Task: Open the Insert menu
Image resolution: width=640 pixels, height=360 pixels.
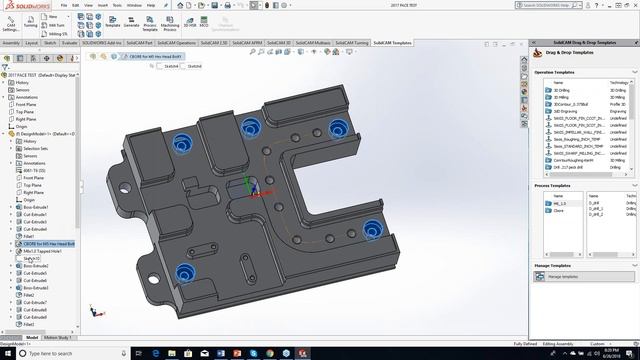Action: 103,6
